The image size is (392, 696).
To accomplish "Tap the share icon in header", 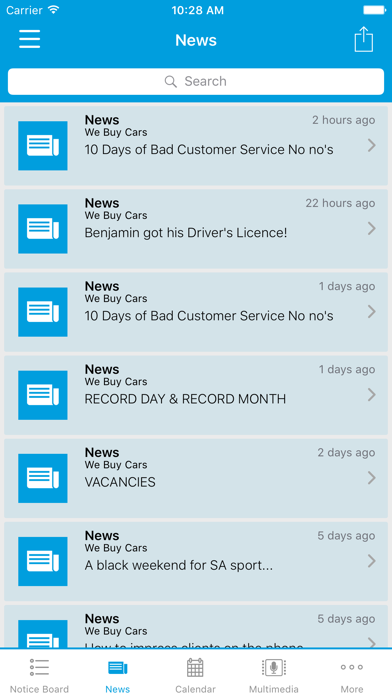I will point(364,40).
